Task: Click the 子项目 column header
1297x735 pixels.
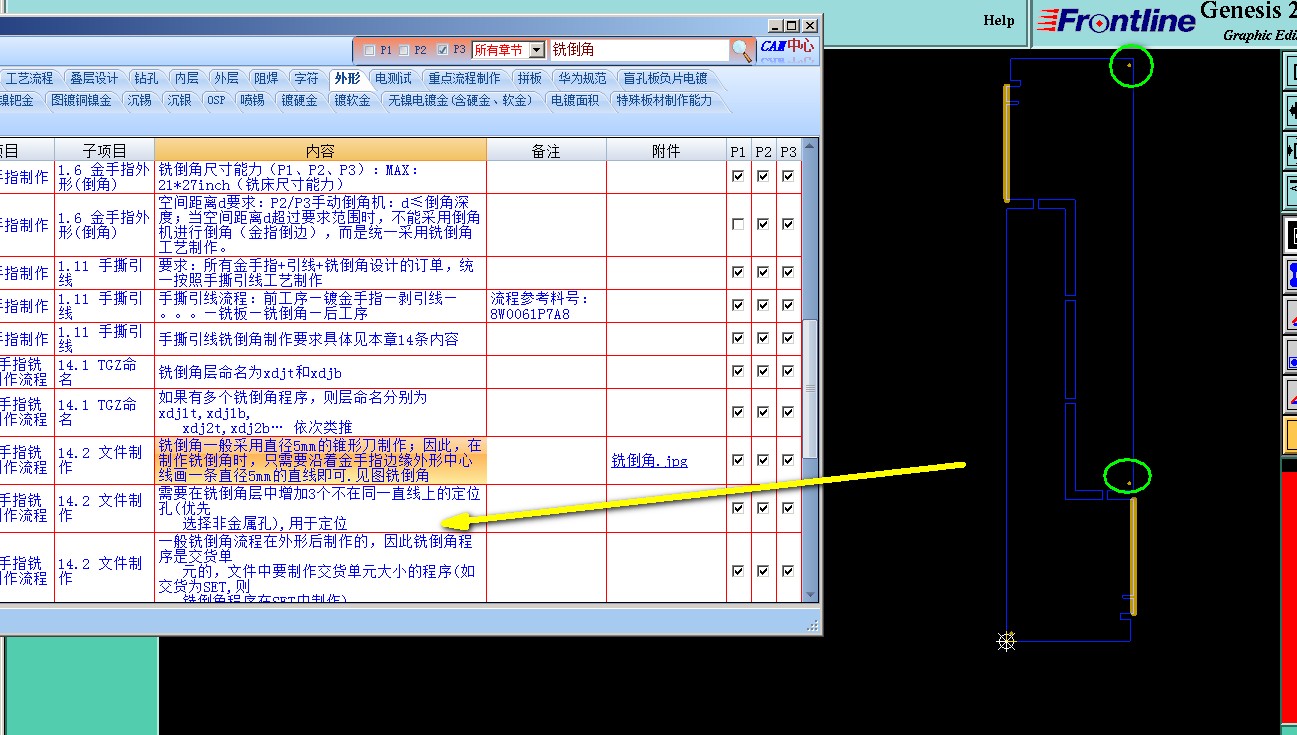Action: point(105,150)
